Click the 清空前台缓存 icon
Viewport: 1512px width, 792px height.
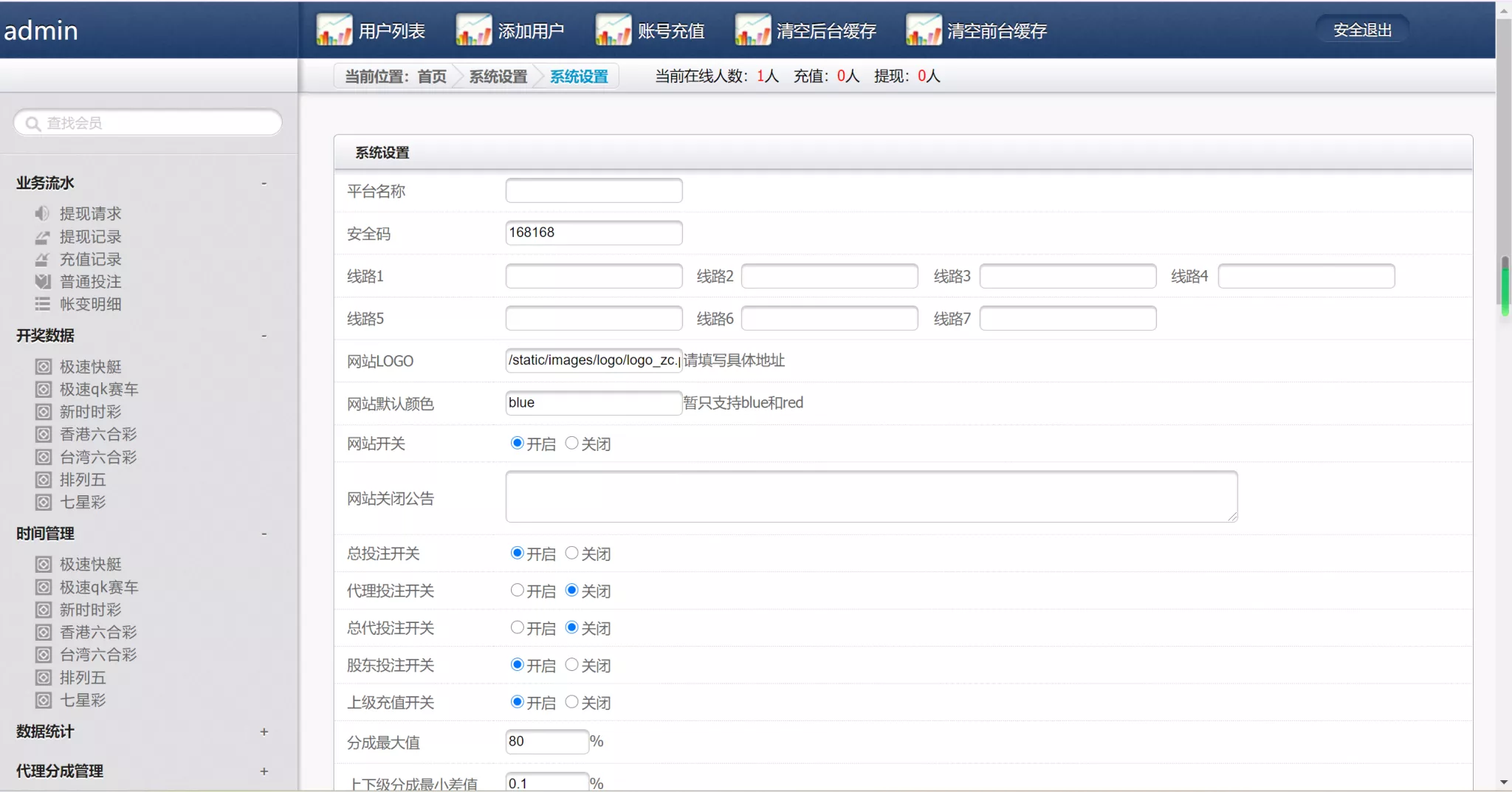[924, 30]
